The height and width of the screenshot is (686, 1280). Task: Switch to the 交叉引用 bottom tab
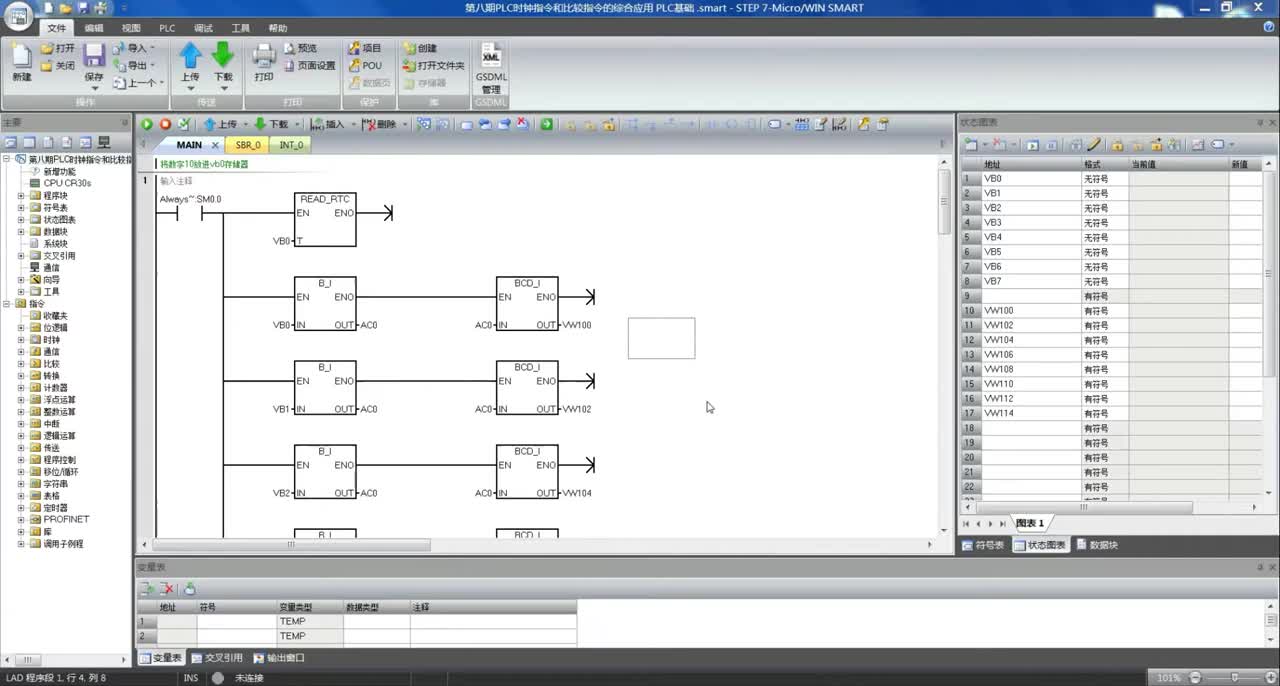[217, 658]
